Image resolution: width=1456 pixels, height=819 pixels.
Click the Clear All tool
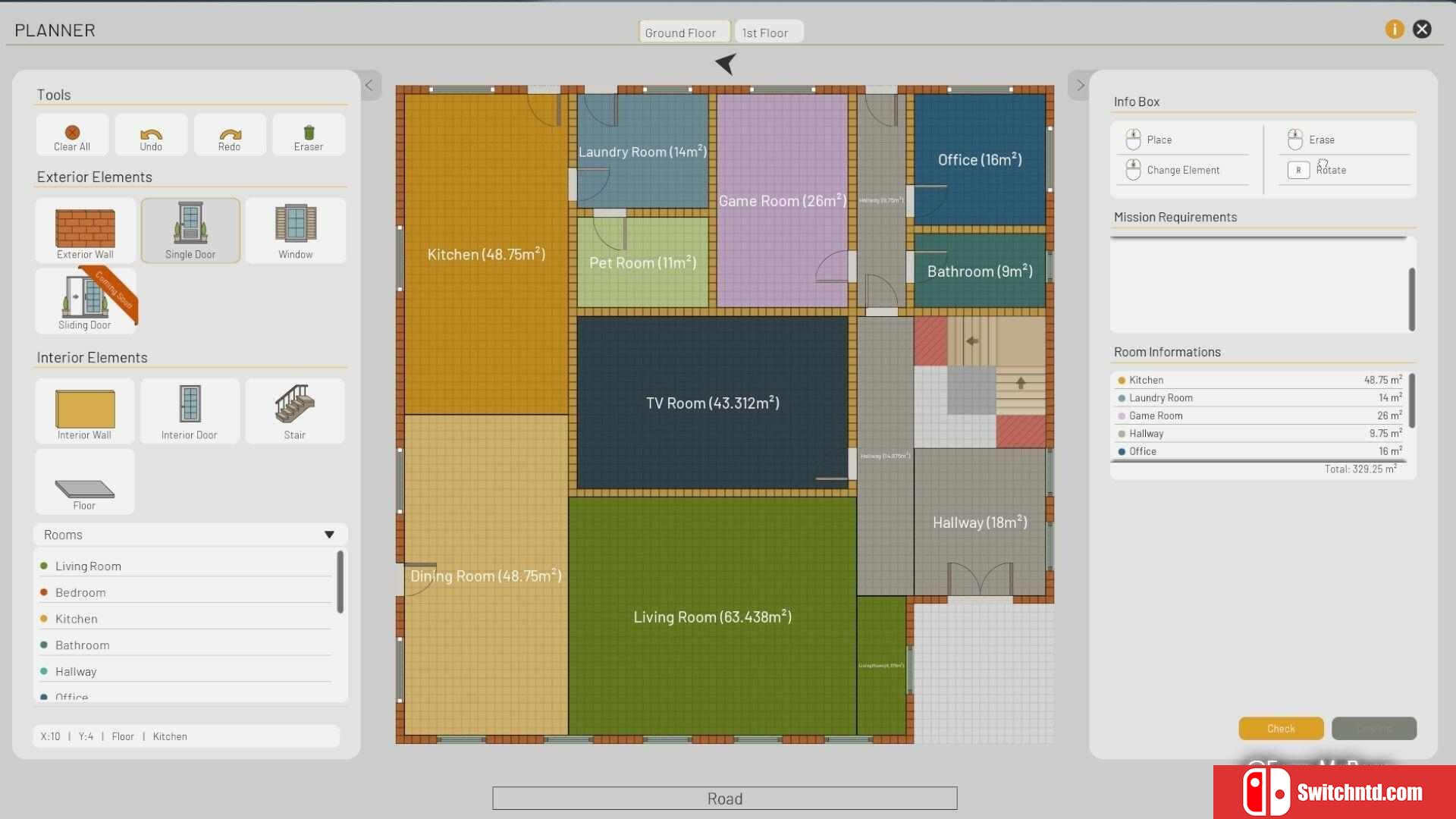[x=72, y=136]
